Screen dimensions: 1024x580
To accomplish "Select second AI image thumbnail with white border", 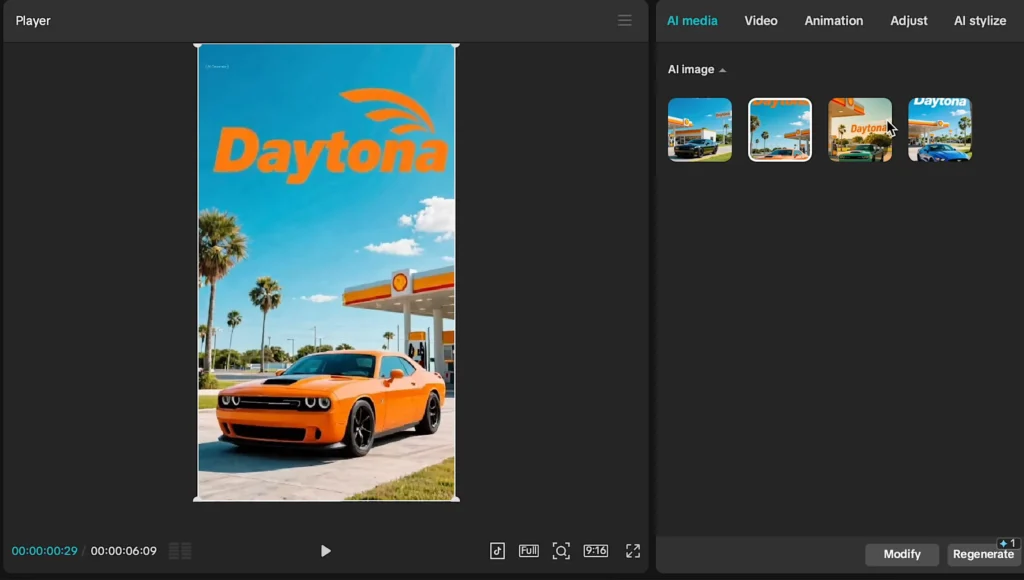I will click(x=780, y=129).
